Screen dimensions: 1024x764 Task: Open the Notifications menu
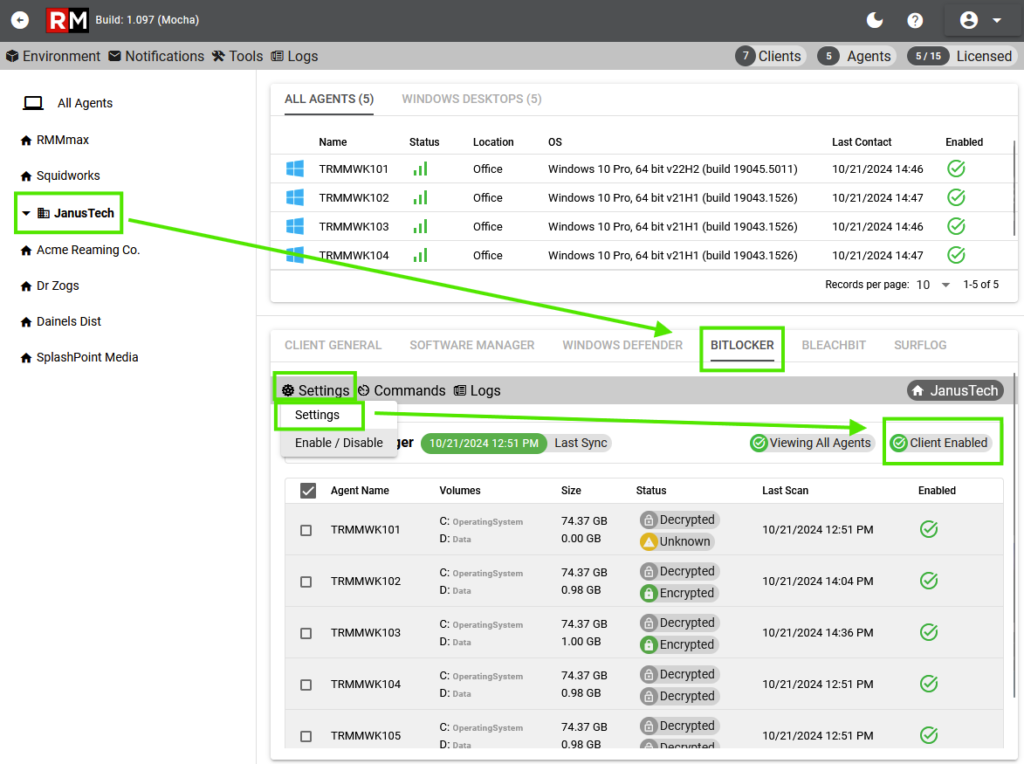[x=156, y=56]
